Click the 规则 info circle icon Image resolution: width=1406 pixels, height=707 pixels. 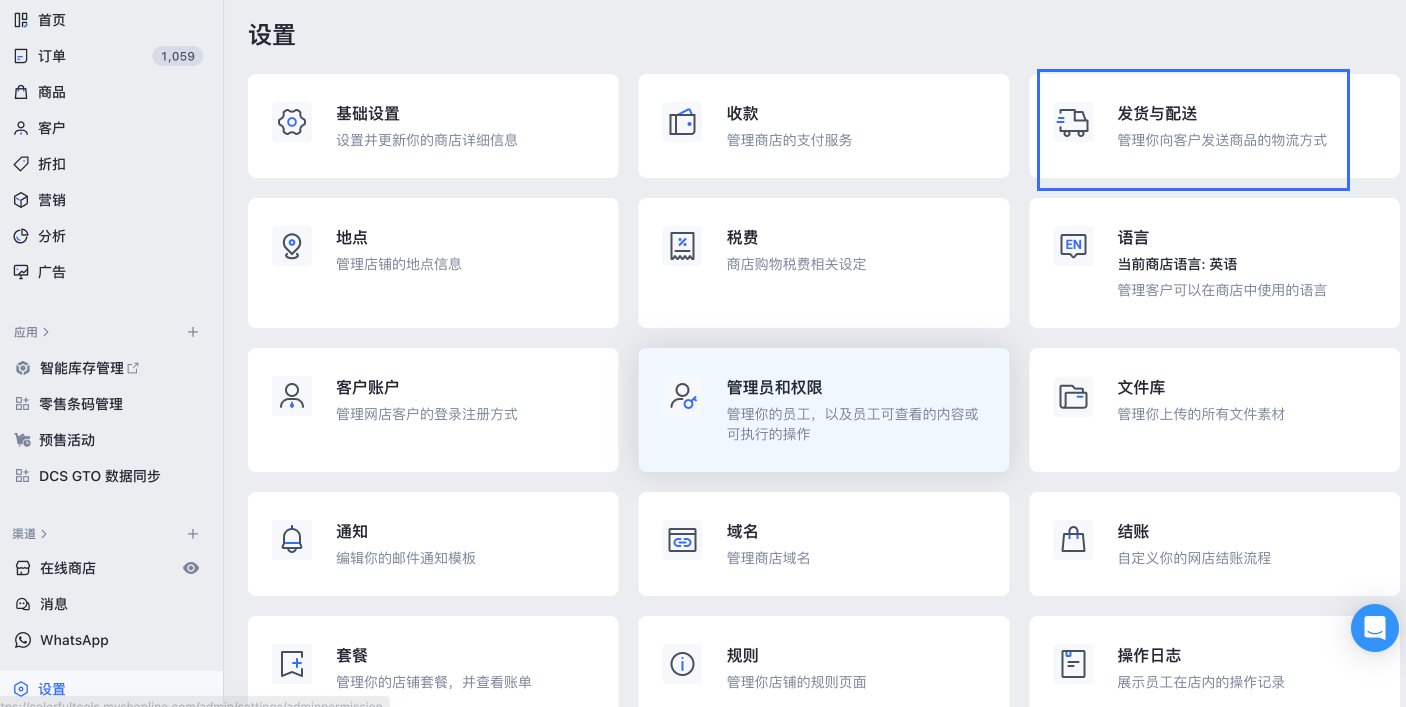tap(682, 664)
